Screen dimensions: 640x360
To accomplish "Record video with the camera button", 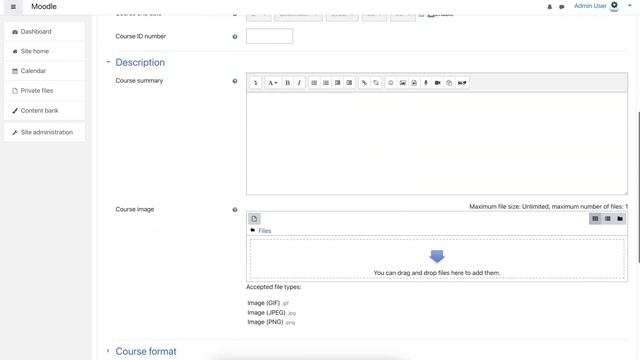I will point(438,83).
